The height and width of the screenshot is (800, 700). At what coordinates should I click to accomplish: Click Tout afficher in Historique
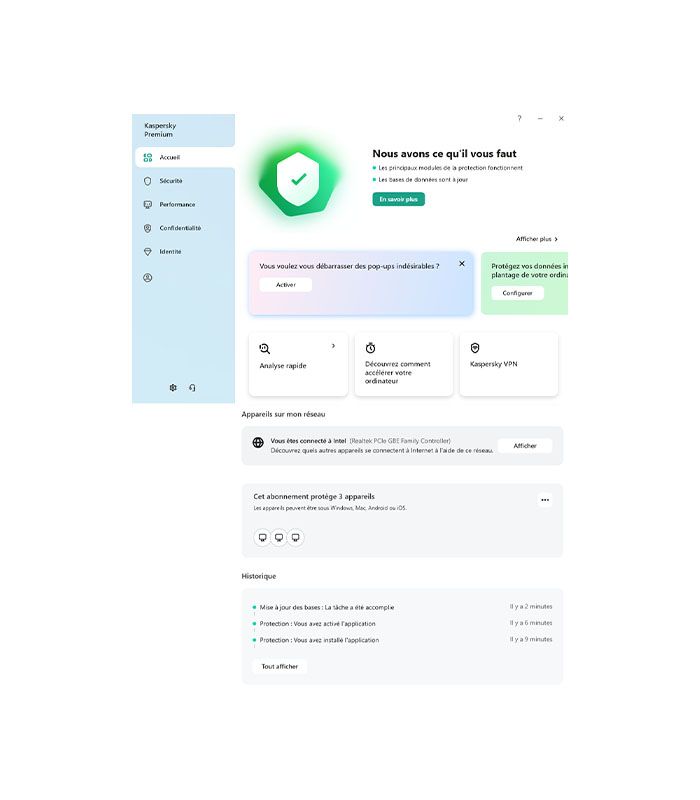[280, 666]
